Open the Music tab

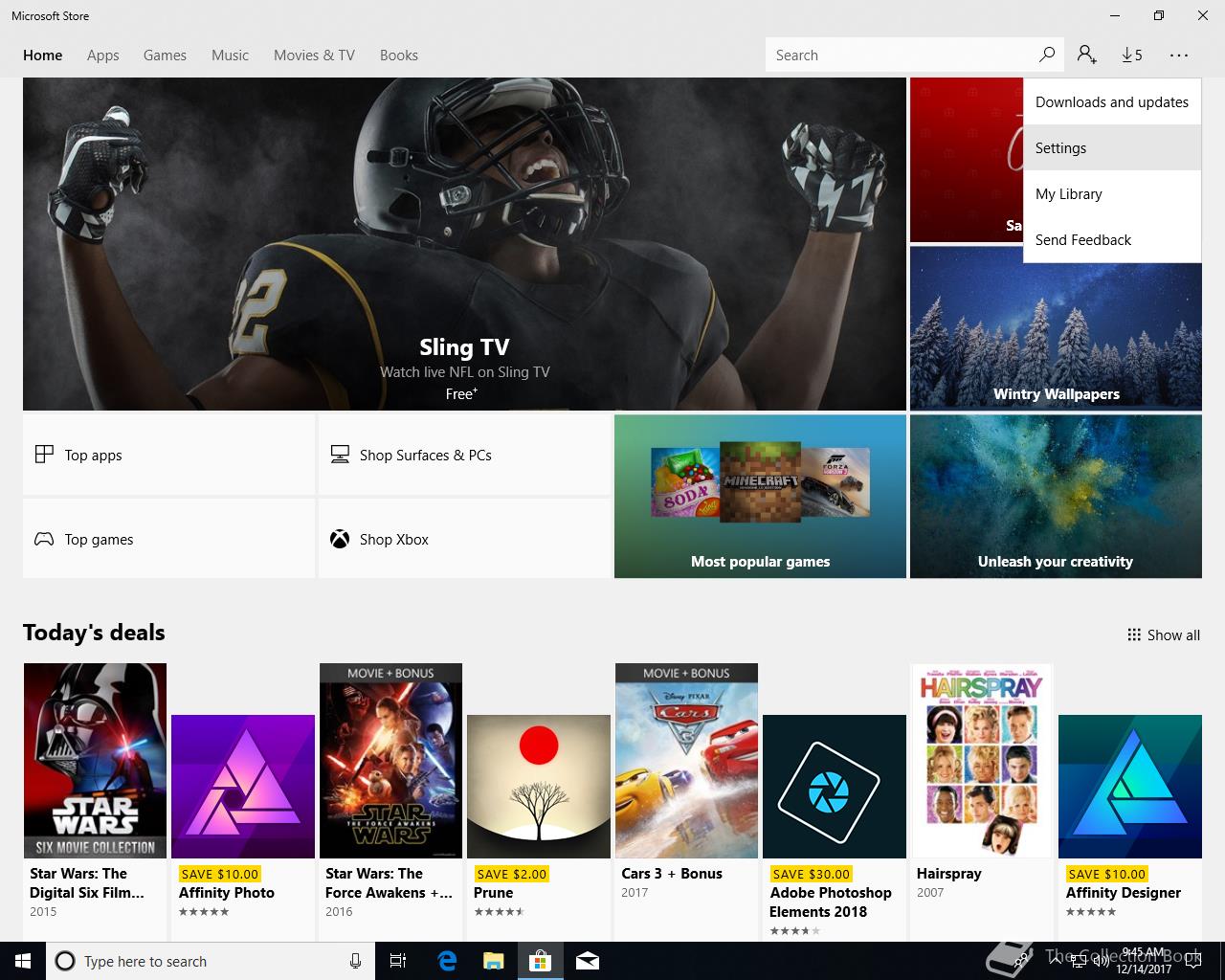click(x=230, y=55)
